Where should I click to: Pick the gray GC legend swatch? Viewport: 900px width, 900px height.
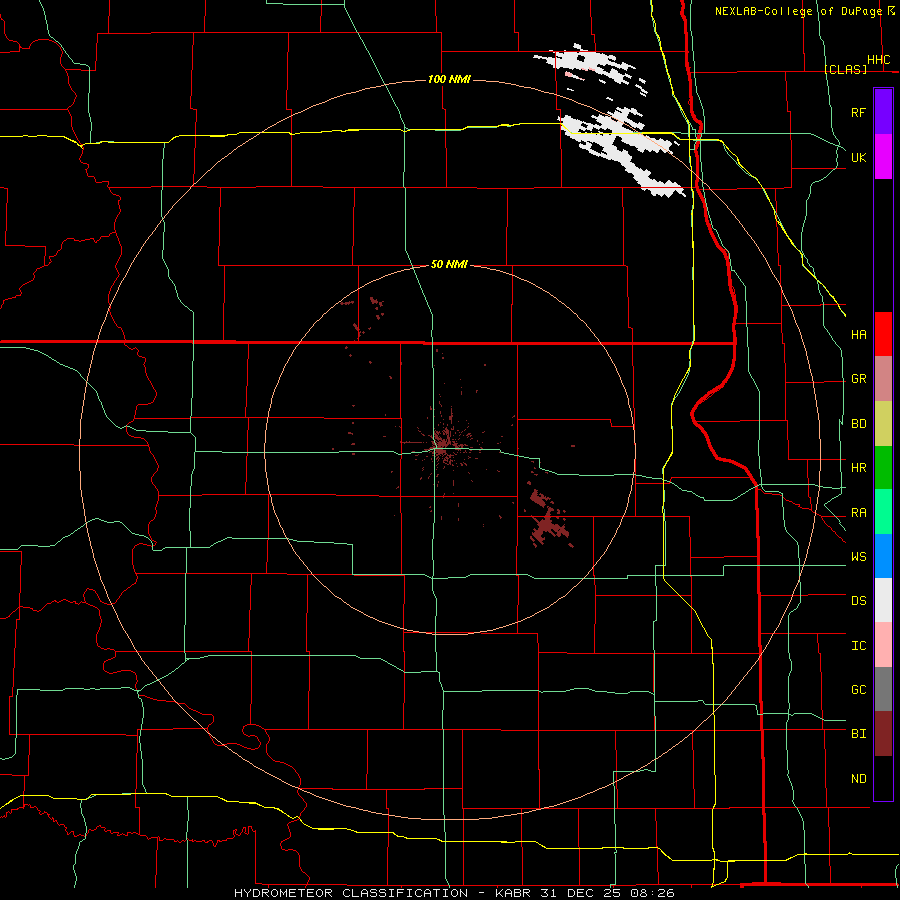(883, 689)
